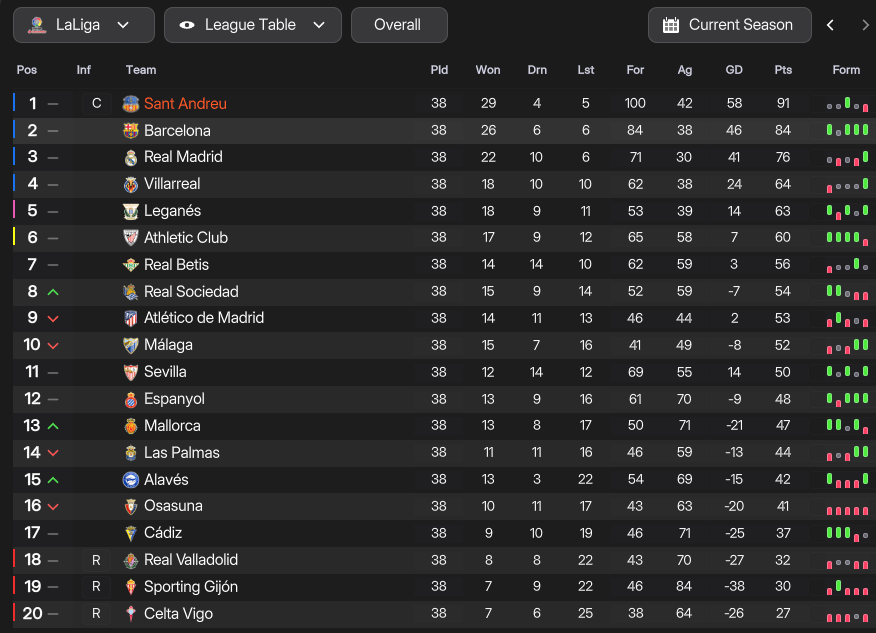Click the Overall filter button
This screenshot has width=876, height=633.
click(398, 25)
